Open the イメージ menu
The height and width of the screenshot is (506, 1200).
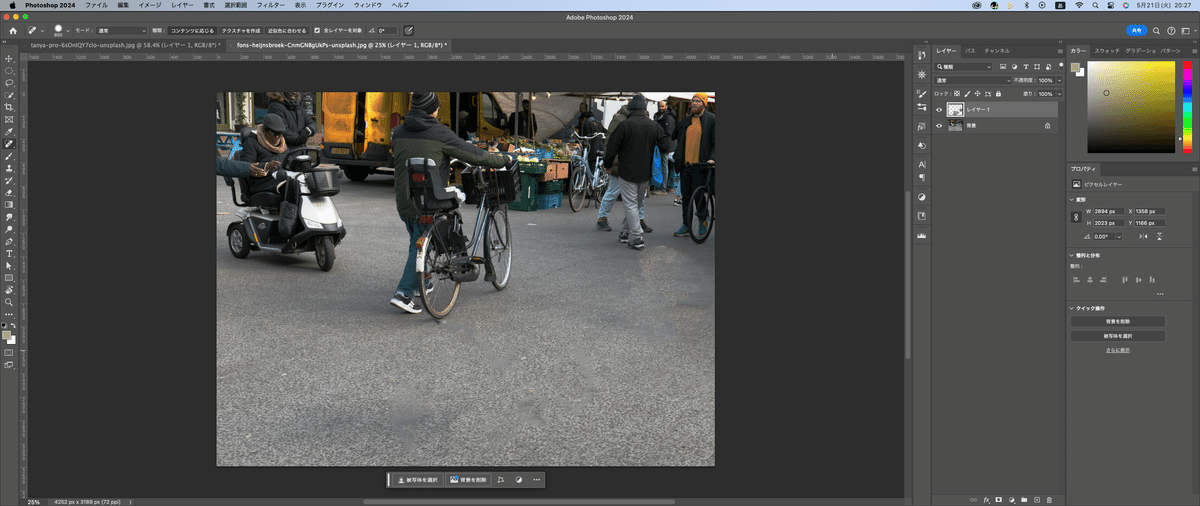pyautogui.click(x=149, y=5)
